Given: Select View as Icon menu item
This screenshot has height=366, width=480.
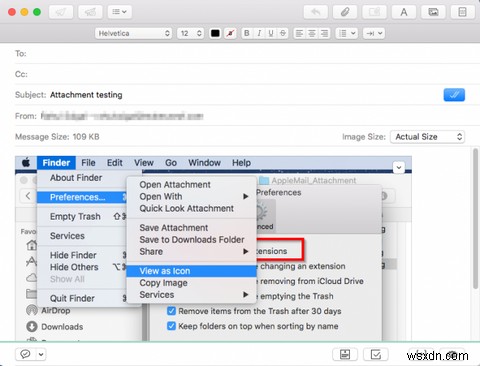Looking at the screenshot, I should pyautogui.click(x=192, y=271).
